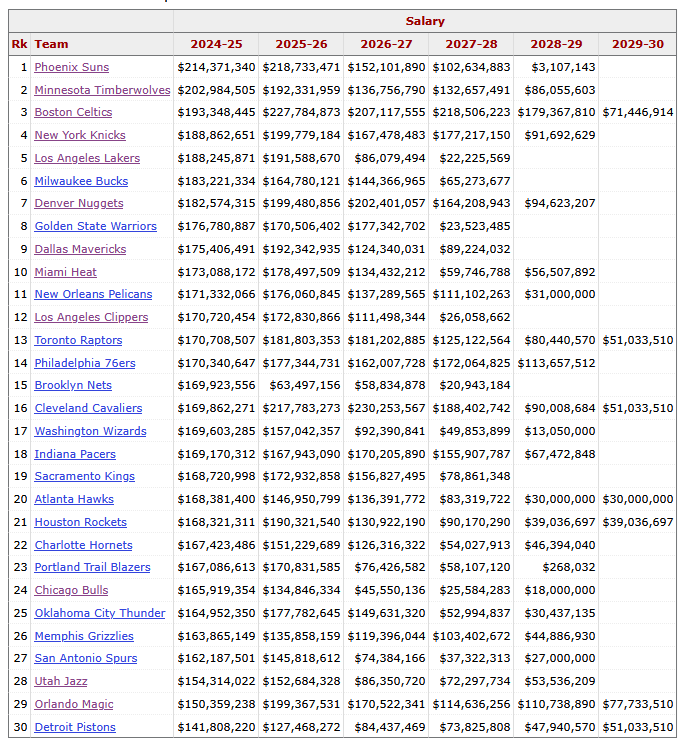
Task: Open the Philadelphia 76ers link
Action: pos(85,363)
